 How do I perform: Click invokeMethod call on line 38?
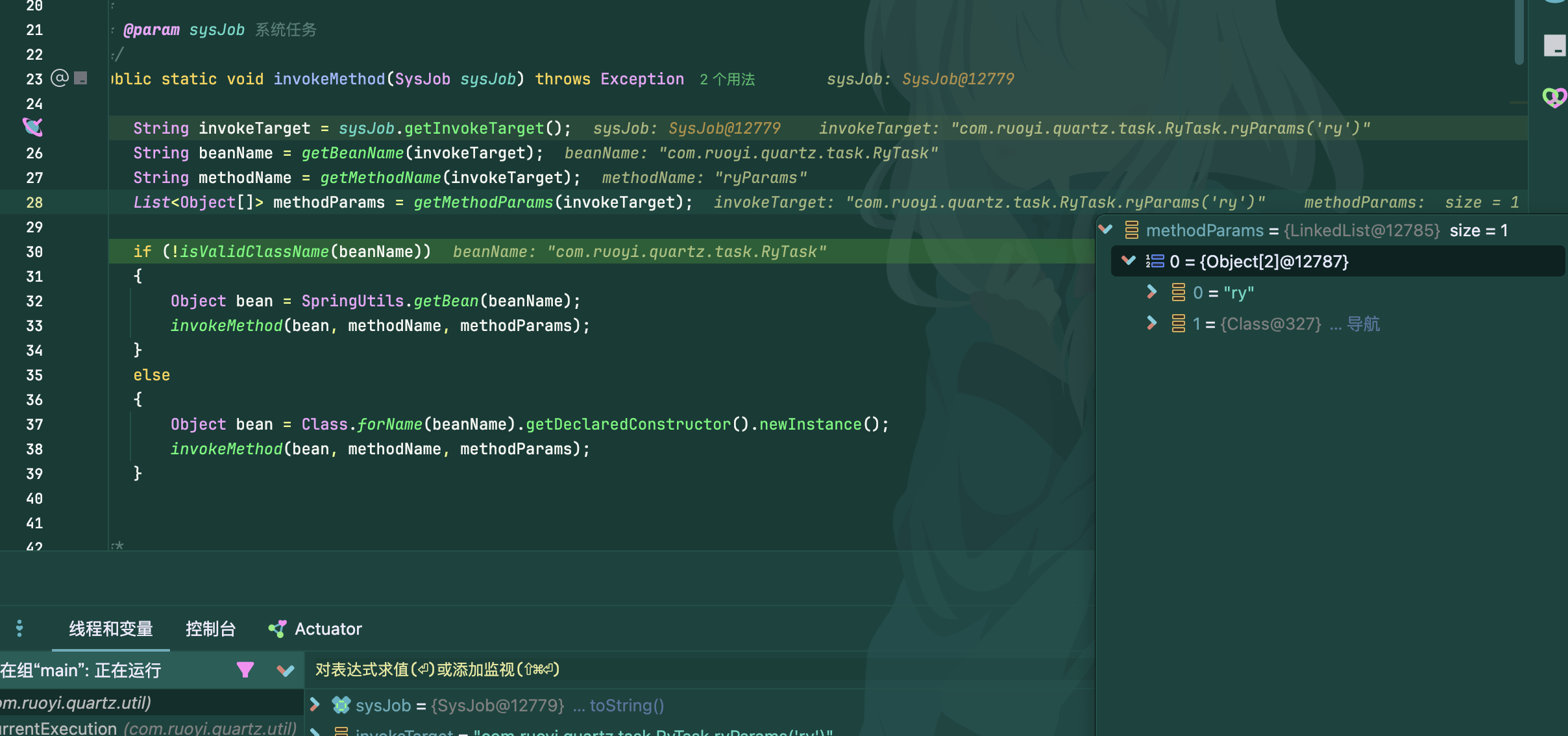[227, 449]
